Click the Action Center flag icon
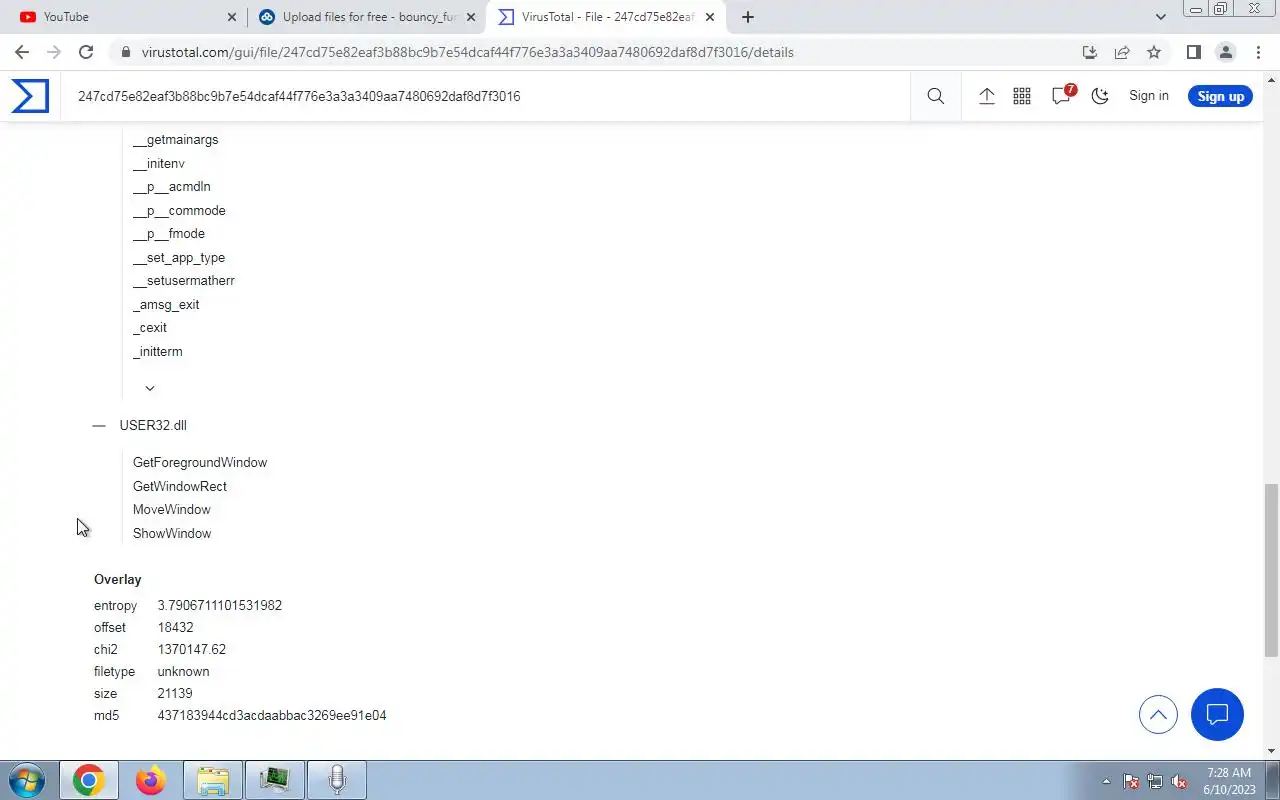Image resolution: width=1280 pixels, height=800 pixels. pos(1131,781)
